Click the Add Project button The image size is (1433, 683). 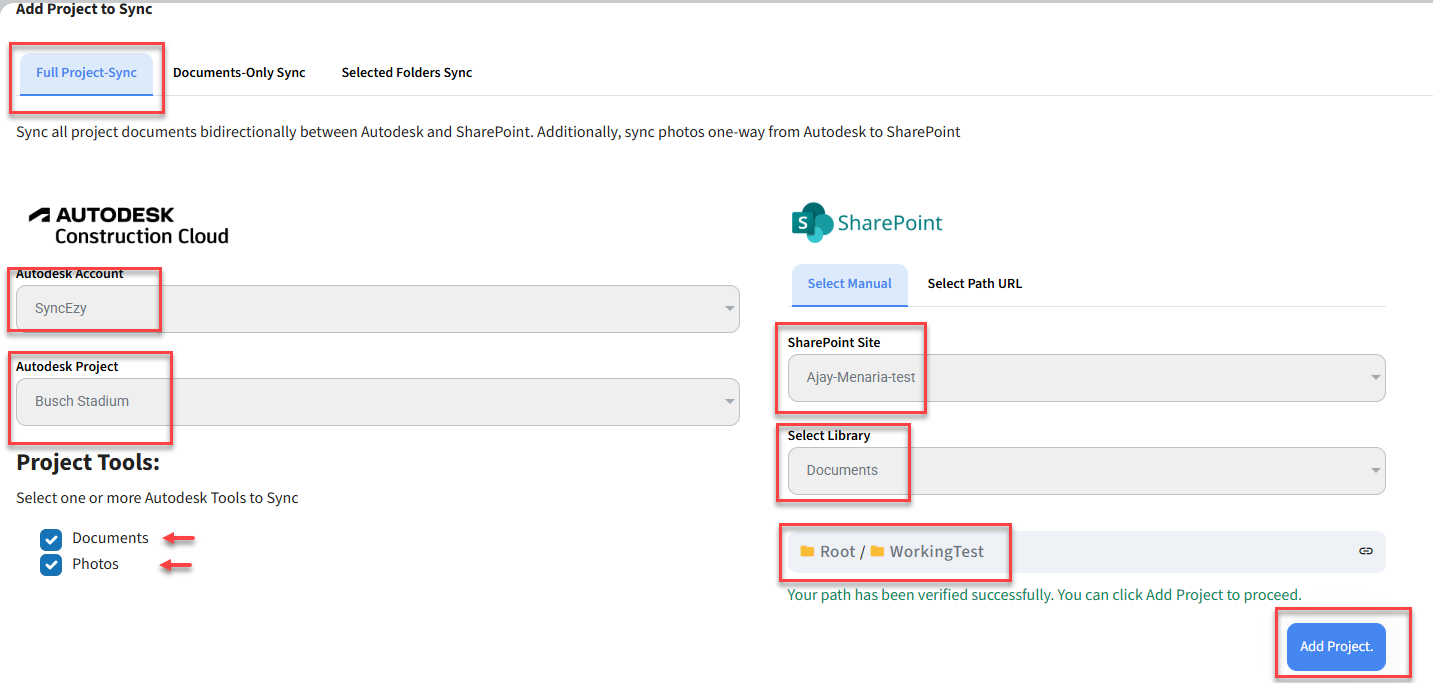point(1335,647)
